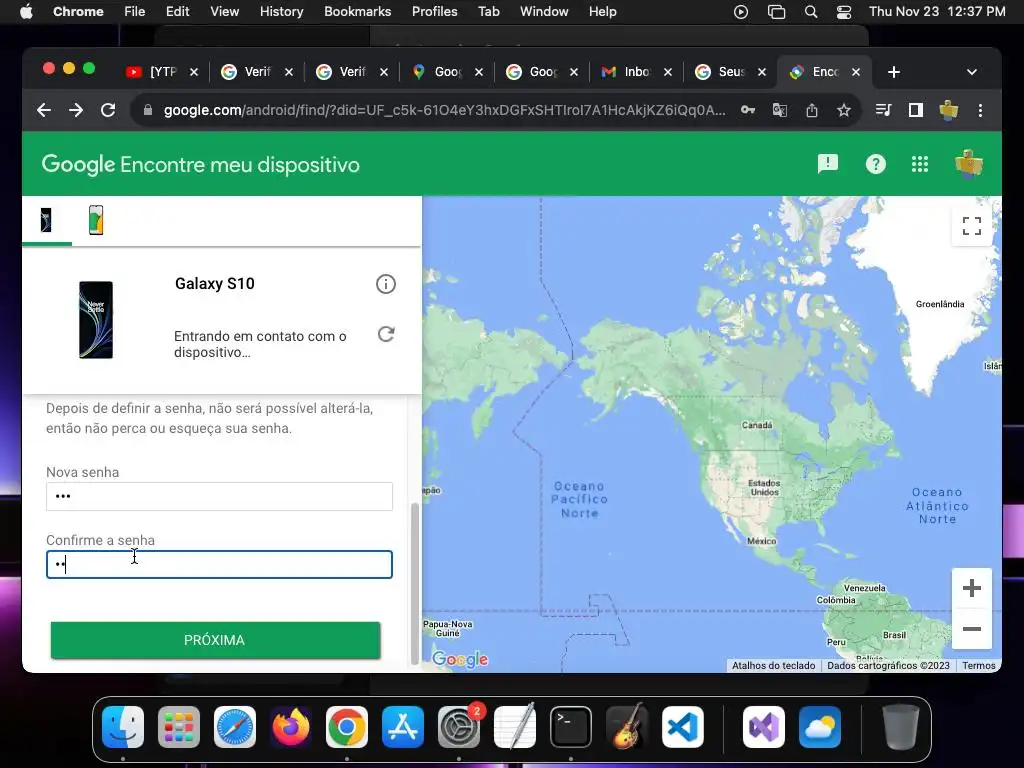Viewport: 1024px width, 768px height.
Task: Open Safari from the dock
Action: (x=235, y=727)
